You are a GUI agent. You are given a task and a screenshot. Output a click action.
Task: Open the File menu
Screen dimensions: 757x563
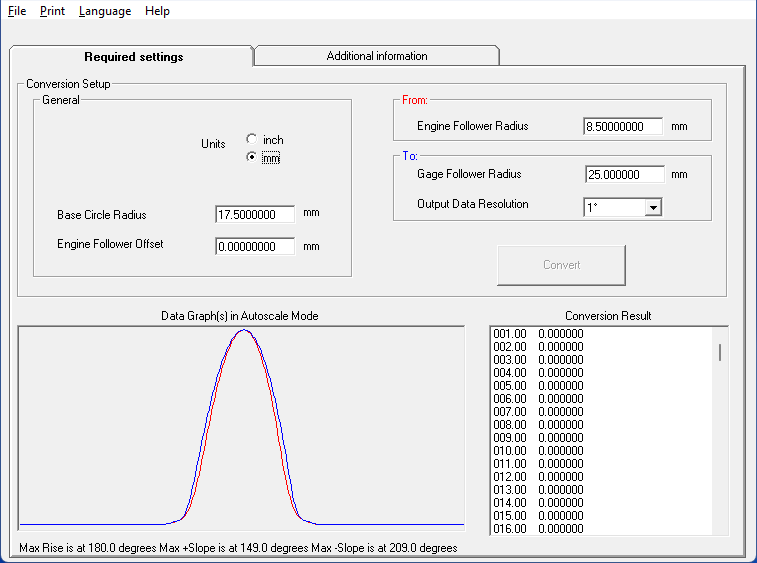tap(16, 11)
